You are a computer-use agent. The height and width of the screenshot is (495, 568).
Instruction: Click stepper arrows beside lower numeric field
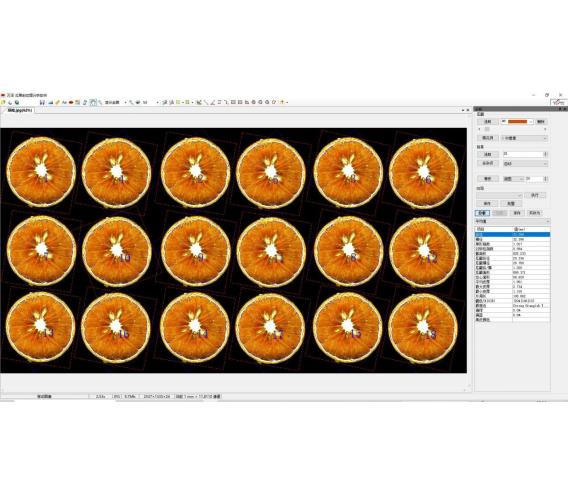(x=546, y=179)
